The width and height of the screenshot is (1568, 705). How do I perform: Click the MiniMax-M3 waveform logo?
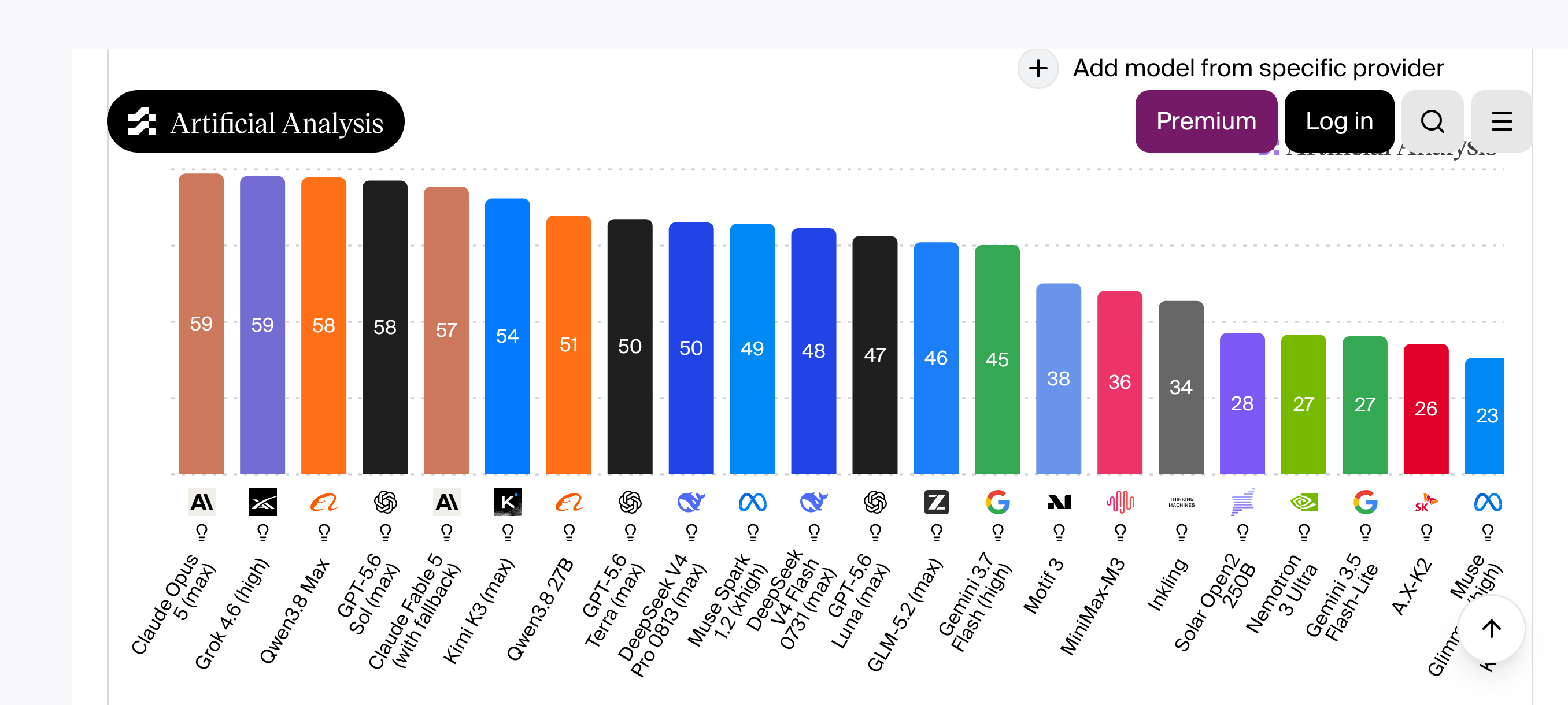coord(1120,502)
